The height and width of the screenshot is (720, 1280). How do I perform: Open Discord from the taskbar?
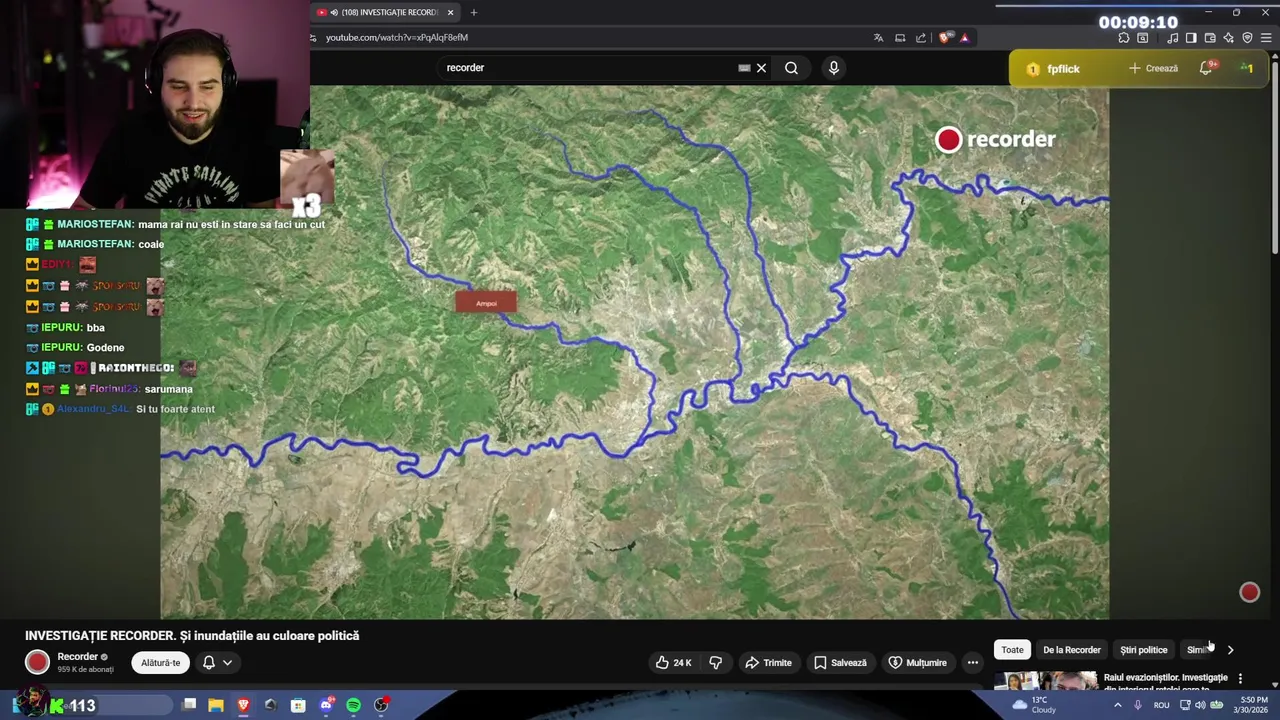click(x=326, y=705)
